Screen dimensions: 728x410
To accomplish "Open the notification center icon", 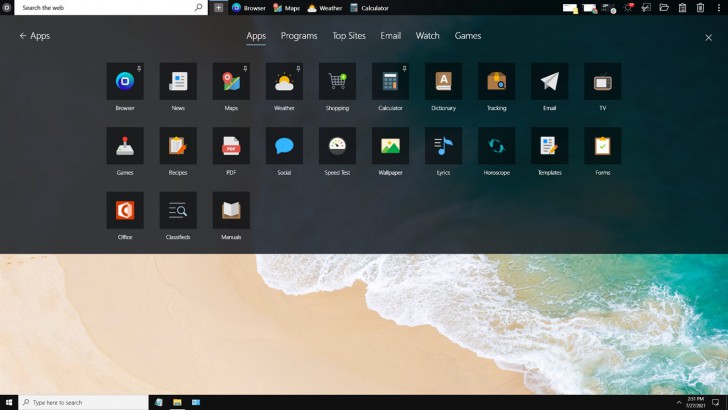I will 716,403.
